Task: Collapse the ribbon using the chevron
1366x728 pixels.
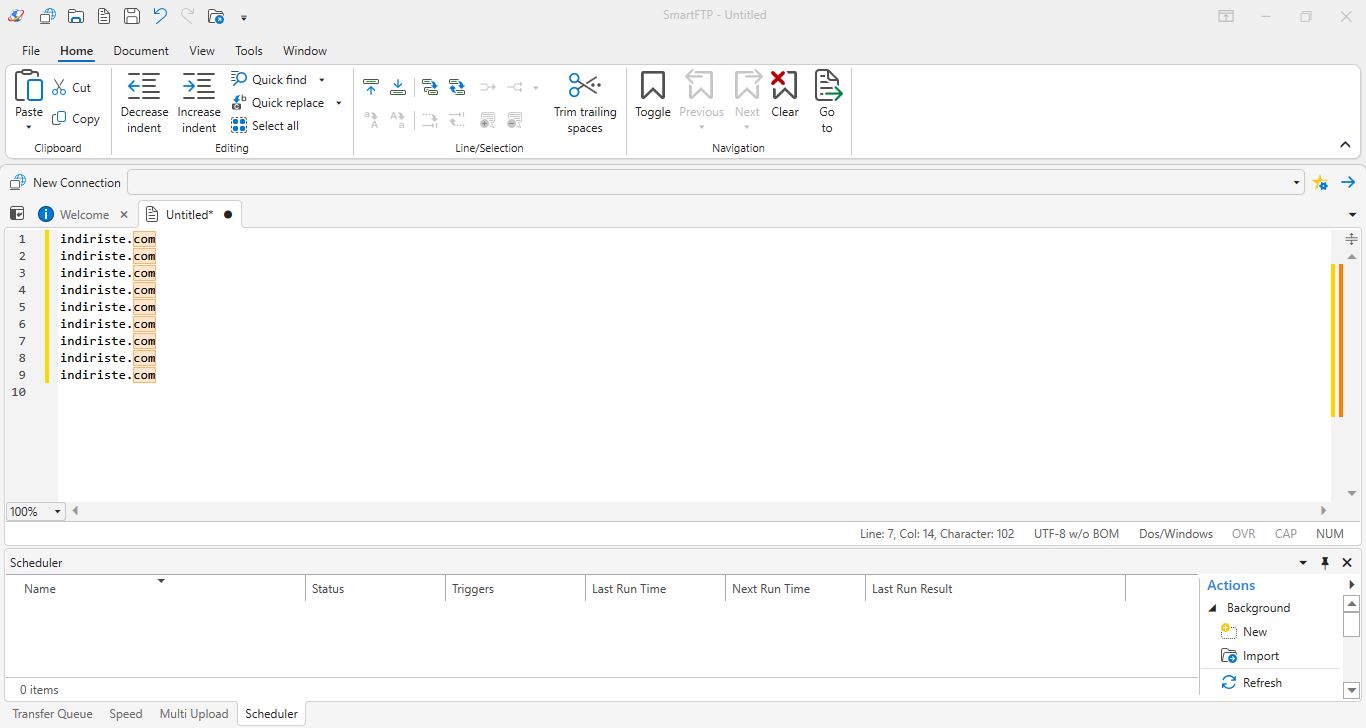Action: click(1345, 145)
